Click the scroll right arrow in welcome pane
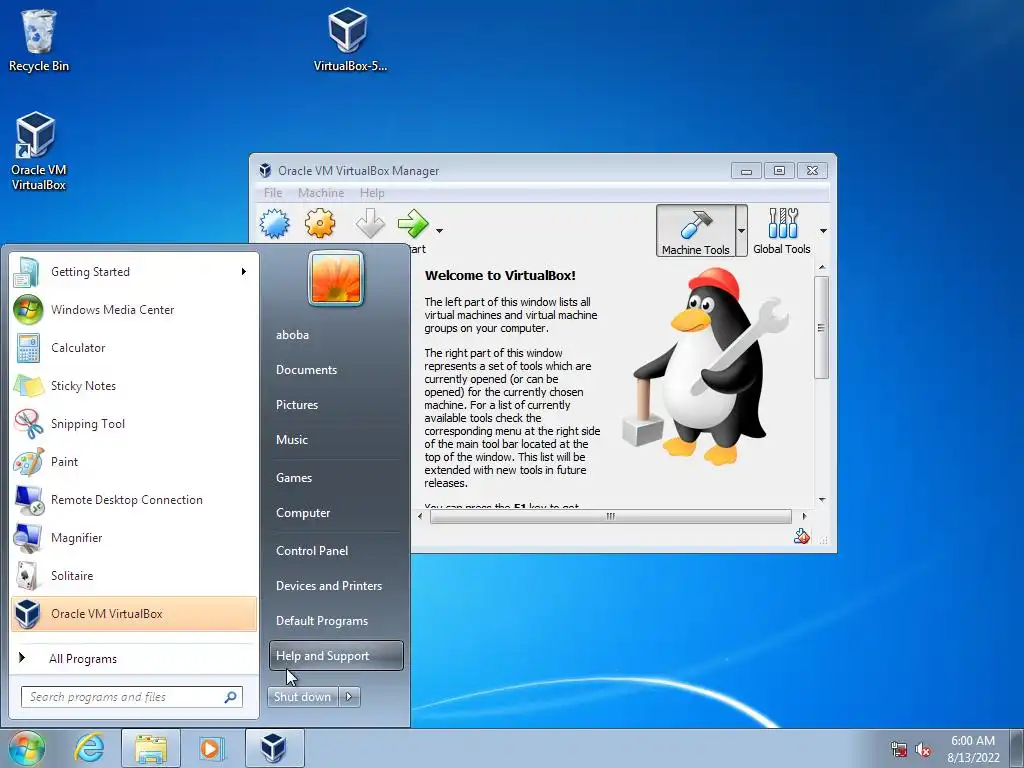The image size is (1024, 768). 804,517
